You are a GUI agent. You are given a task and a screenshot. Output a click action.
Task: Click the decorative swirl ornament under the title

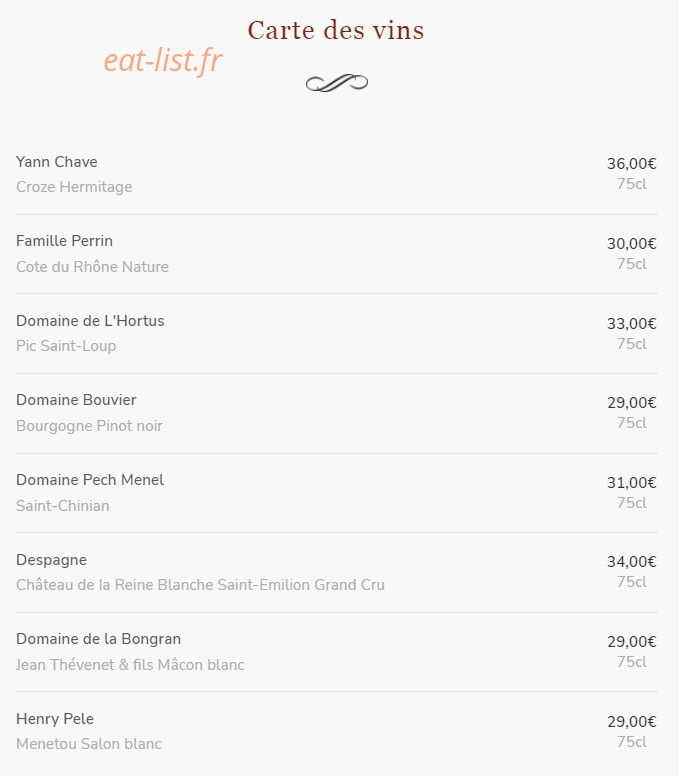tap(337, 83)
